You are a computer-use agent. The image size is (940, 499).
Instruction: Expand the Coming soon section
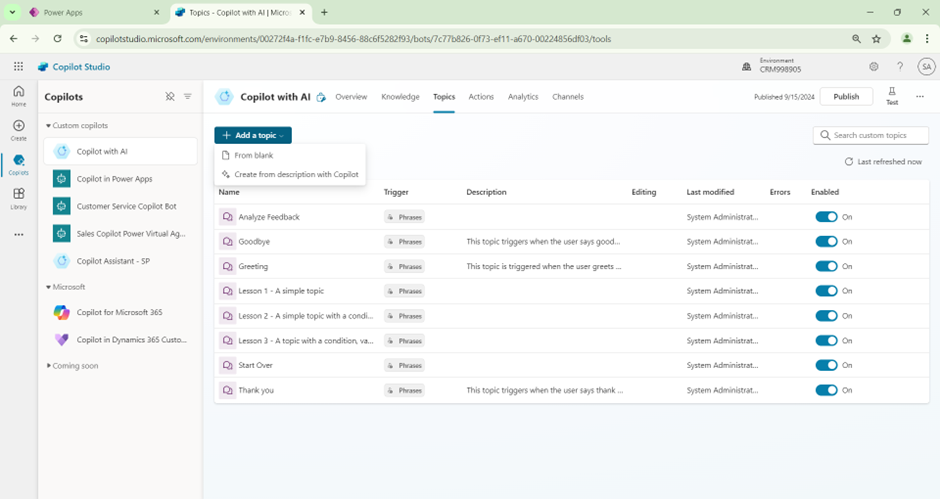(49, 366)
